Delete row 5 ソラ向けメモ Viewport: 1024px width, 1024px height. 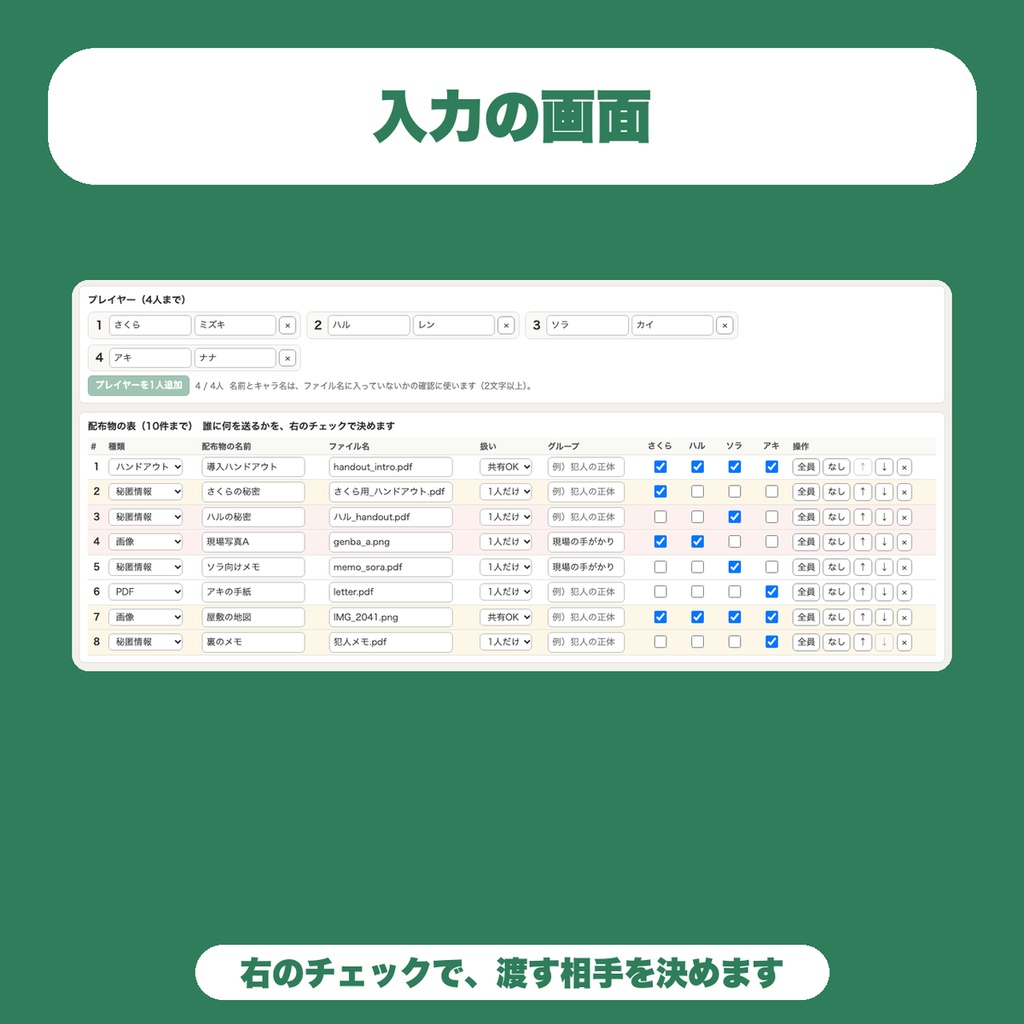[904, 568]
